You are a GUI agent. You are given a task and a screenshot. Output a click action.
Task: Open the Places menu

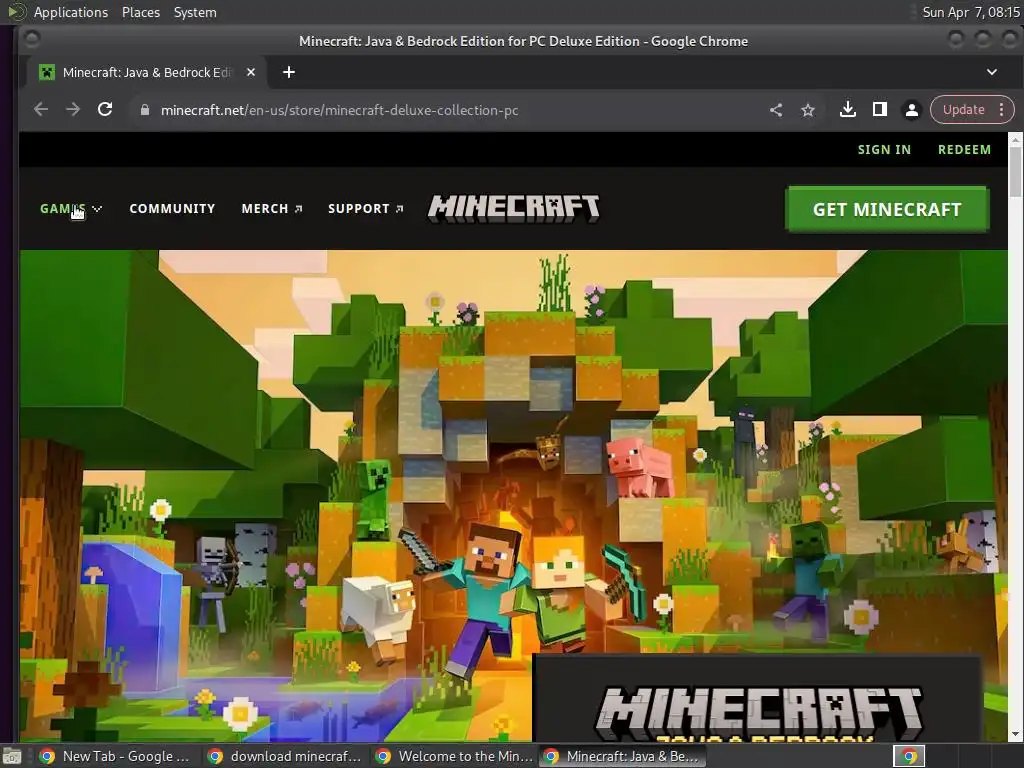point(140,12)
